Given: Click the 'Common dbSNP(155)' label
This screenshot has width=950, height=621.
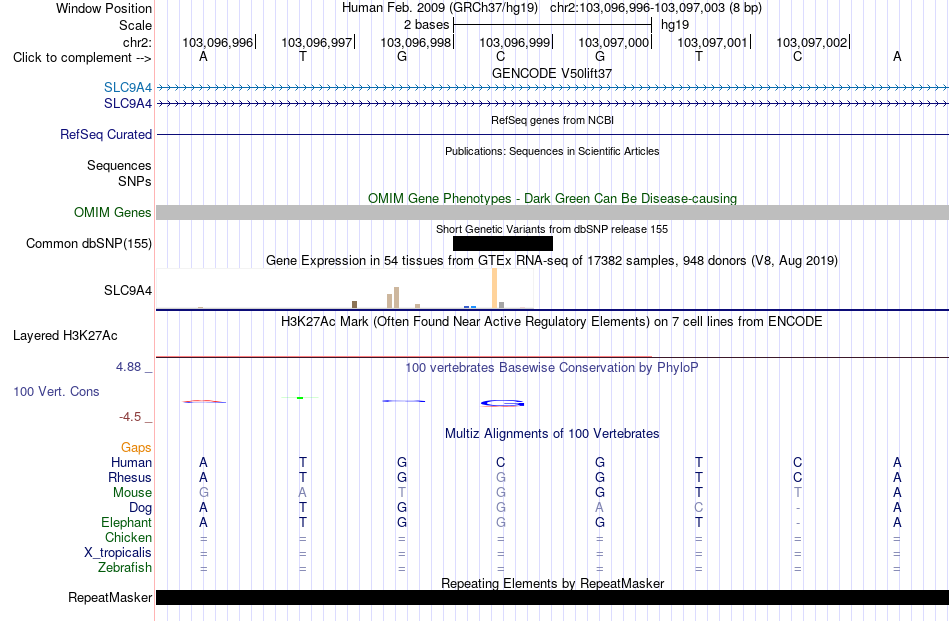Looking at the screenshot, I should [x=88, y=244].
